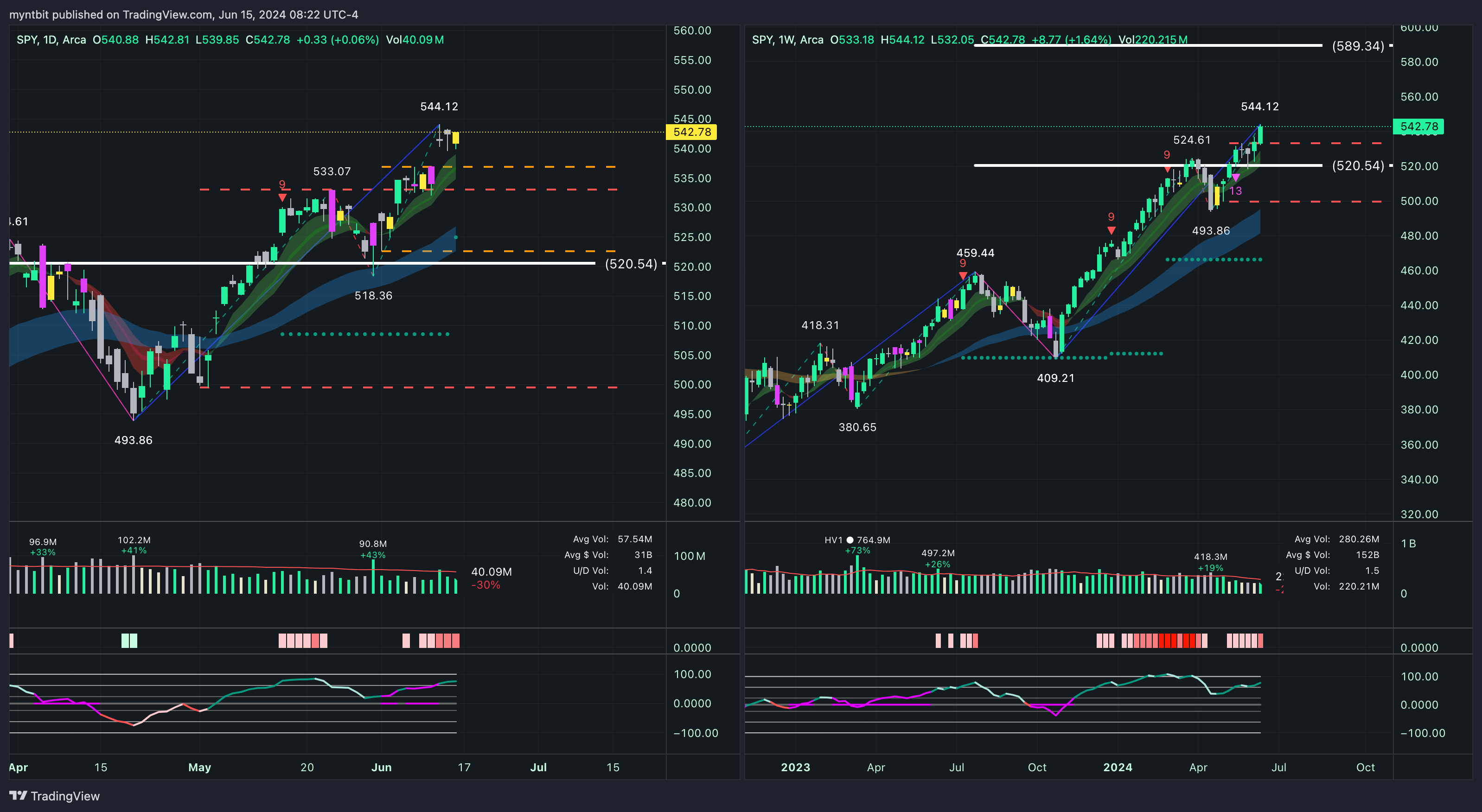This screenshot has width=1482, height=812.
Task: Click the 544.12 high label on weekly chart
Action: [x=1260, y=107]
